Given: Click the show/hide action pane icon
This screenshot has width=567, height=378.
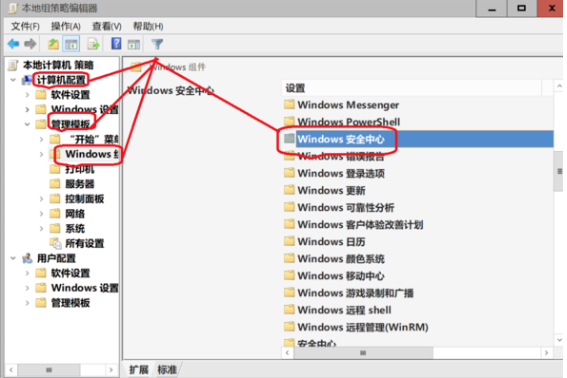Looking at the screenshot, I should pos(134,44).
